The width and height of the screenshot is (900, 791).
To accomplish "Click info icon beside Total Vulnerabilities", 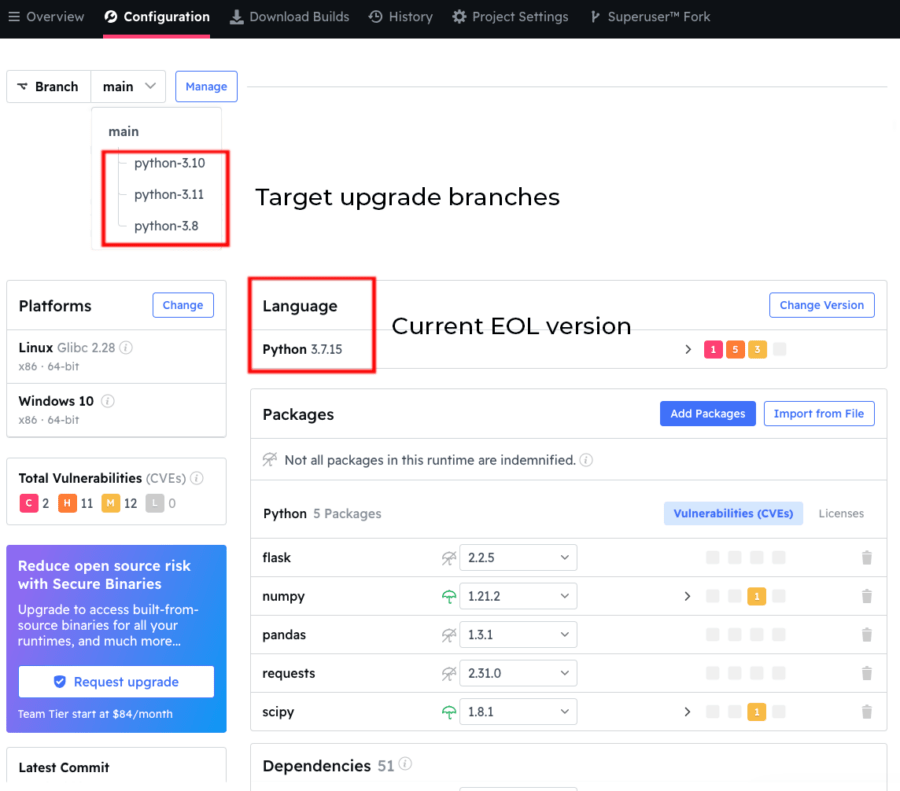I will pos(197,478).
